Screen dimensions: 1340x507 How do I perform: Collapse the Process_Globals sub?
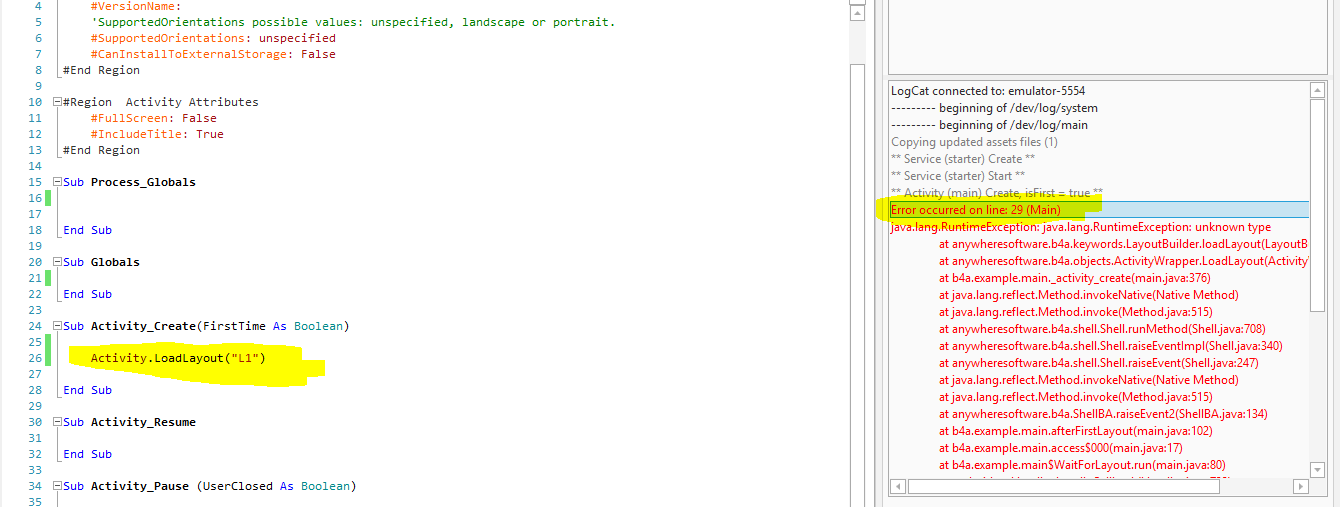coord(57,182)
